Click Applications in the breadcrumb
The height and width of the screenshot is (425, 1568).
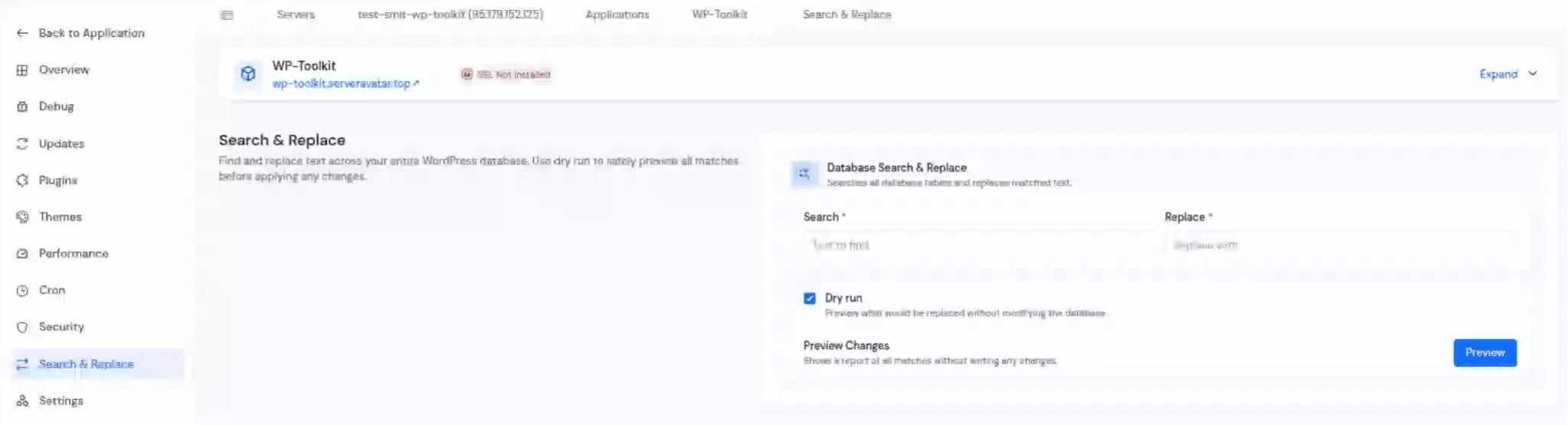click(x=617, y=15)
